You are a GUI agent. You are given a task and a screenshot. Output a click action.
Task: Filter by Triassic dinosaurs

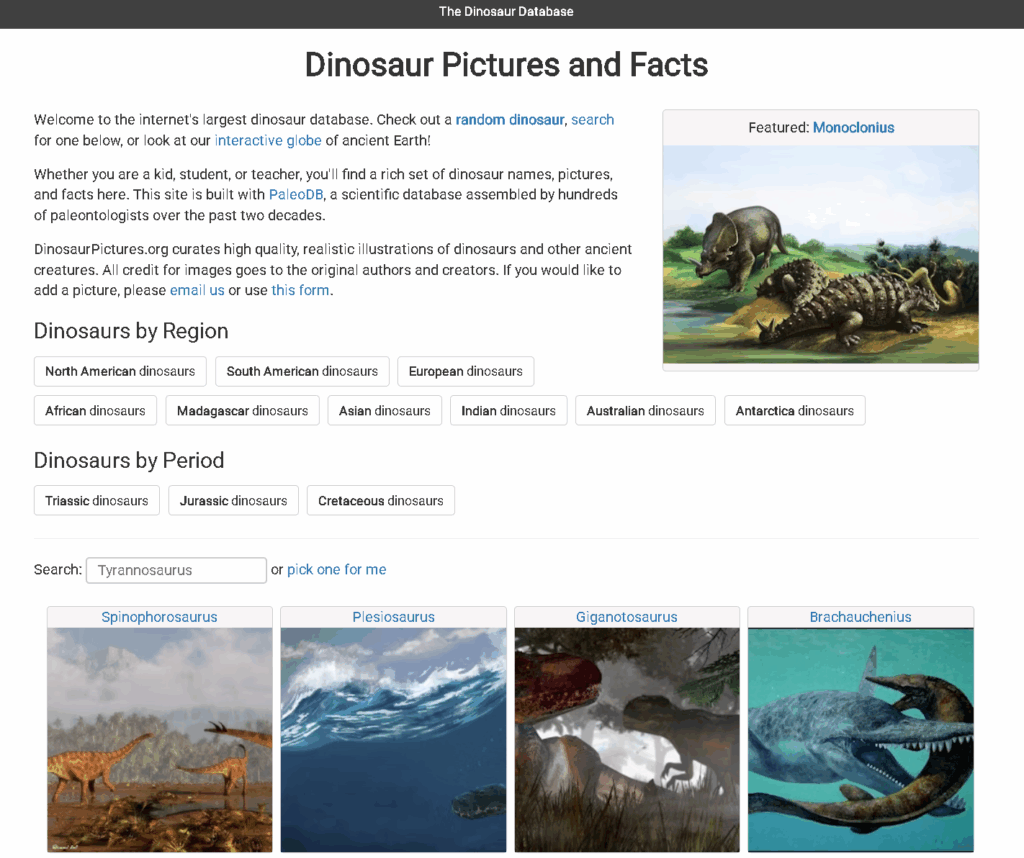(97, 501)
